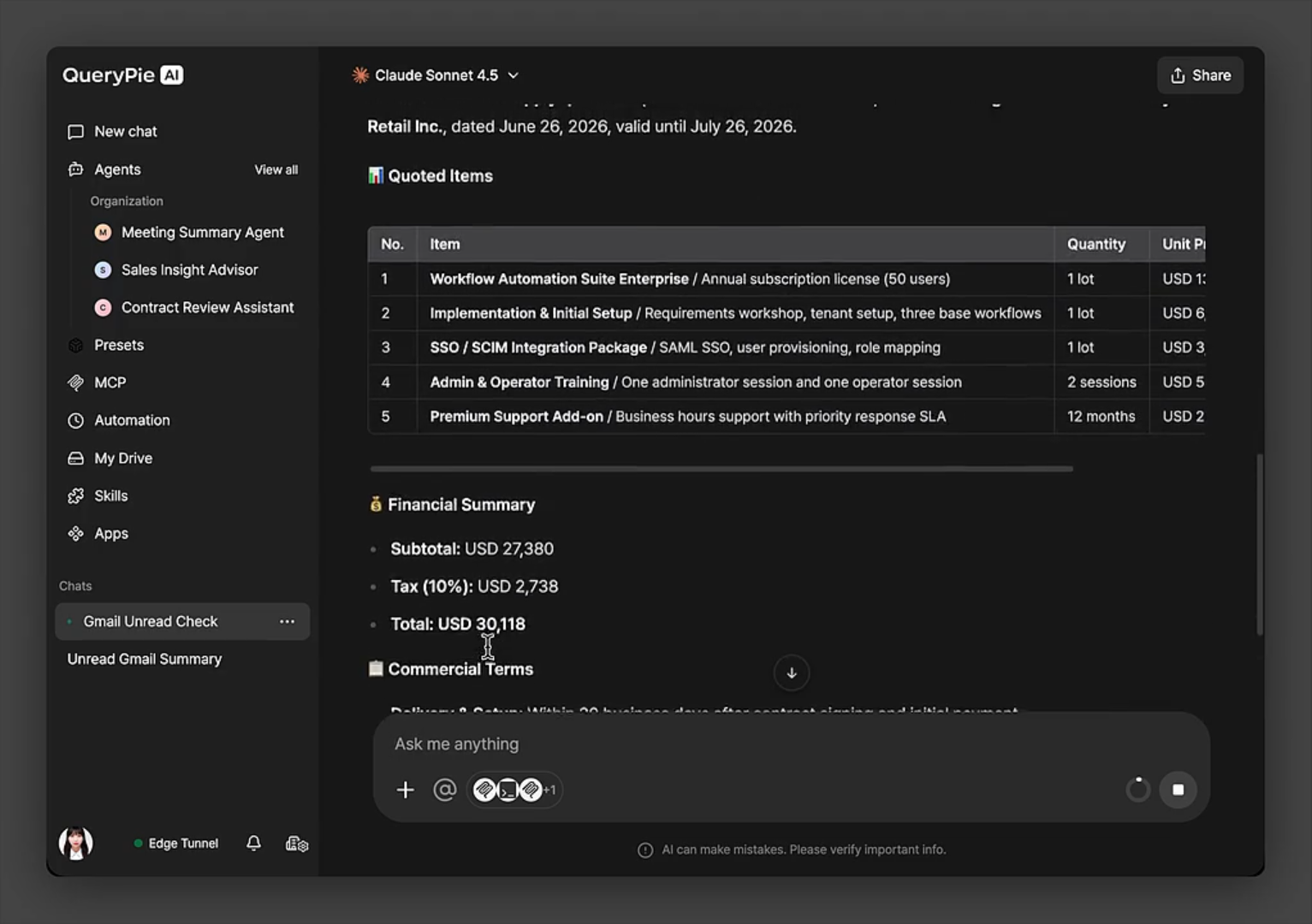Image resolution: width=1312 pixels, height=924 pixels.
Task: Select the Sales Insight Advisor agent
Action: coord(176,269)
